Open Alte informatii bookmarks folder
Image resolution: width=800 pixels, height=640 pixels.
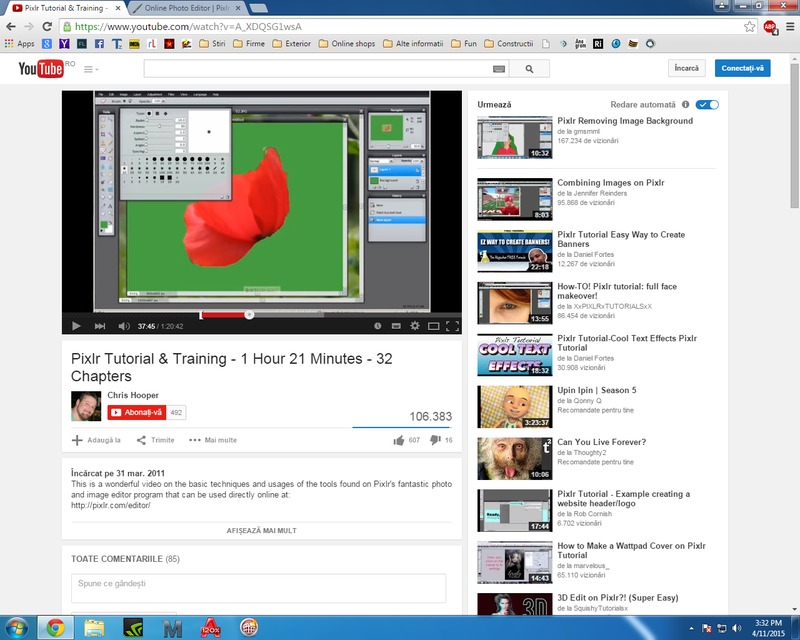(413, 44)
